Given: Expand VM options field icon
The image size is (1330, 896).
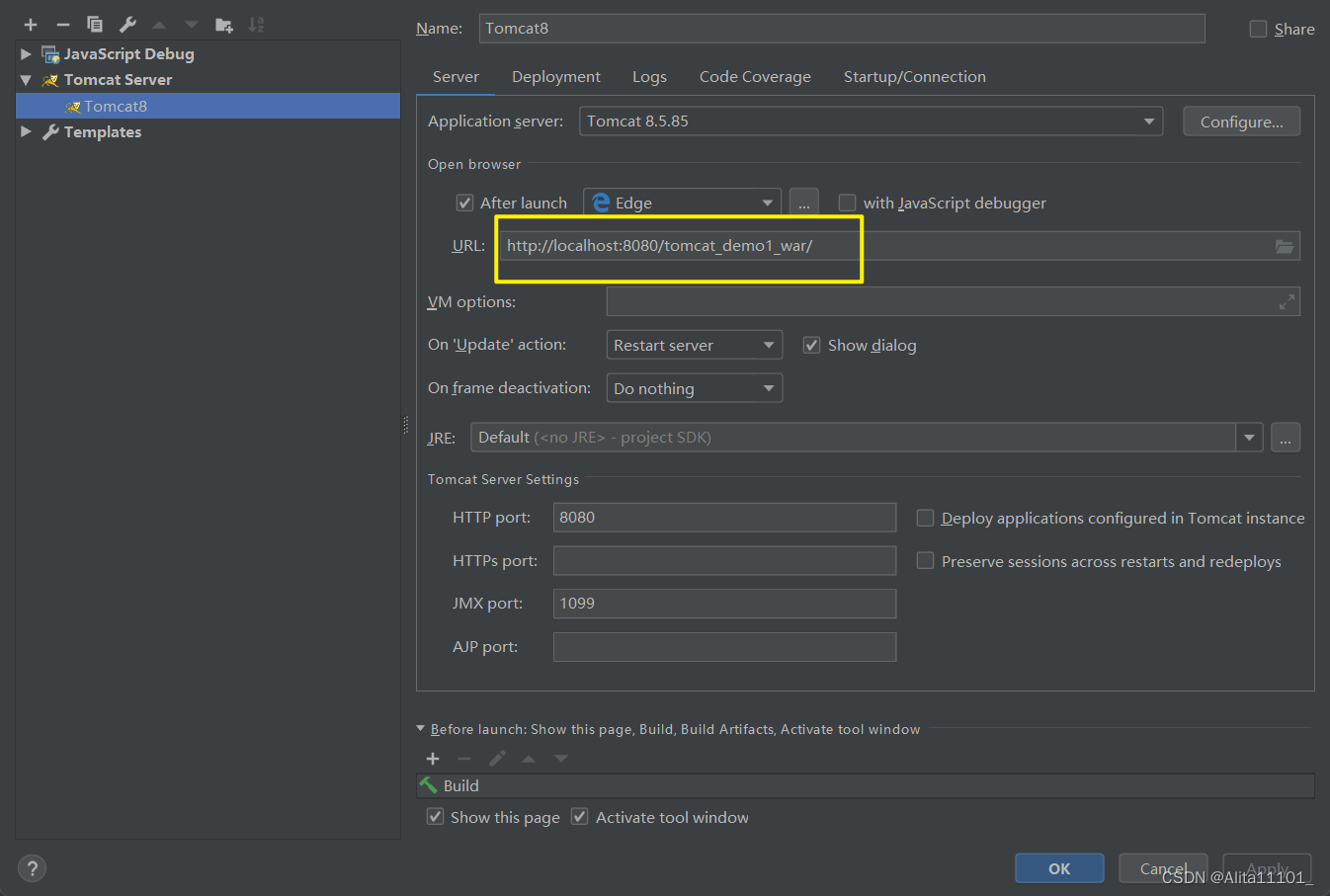Looking at the screenshot, I should click(1287, 302).
